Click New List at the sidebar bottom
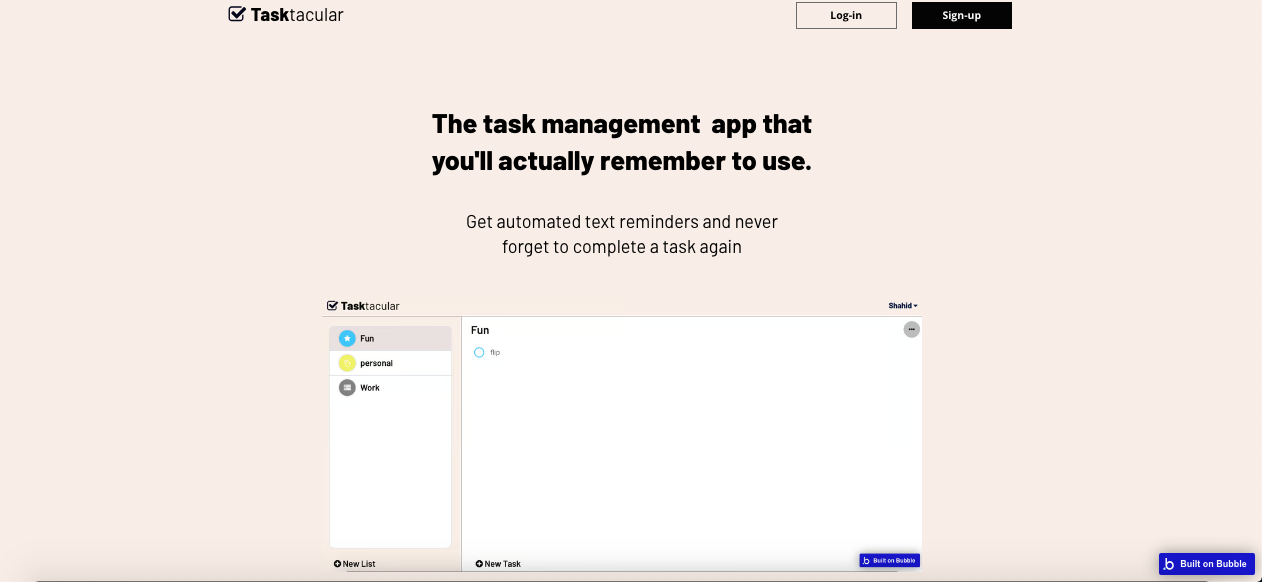 point(355,564)
